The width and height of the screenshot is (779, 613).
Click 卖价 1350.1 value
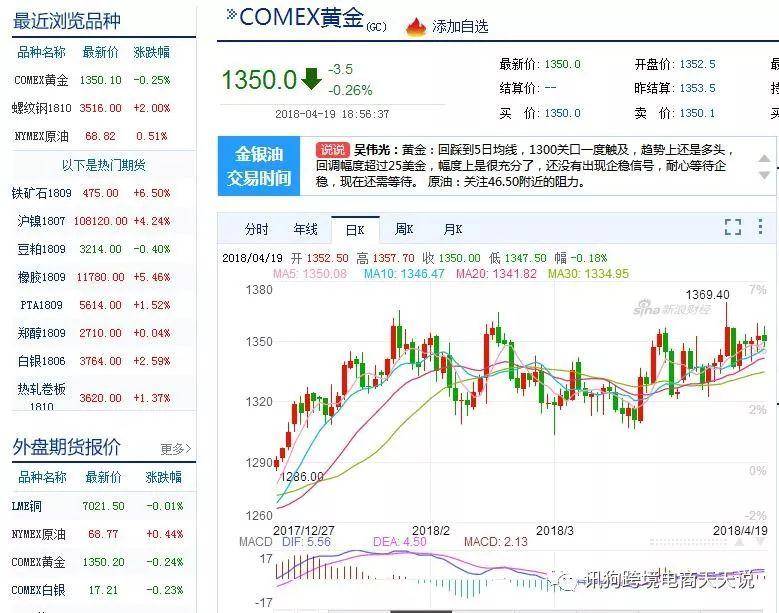pos(698,113)
